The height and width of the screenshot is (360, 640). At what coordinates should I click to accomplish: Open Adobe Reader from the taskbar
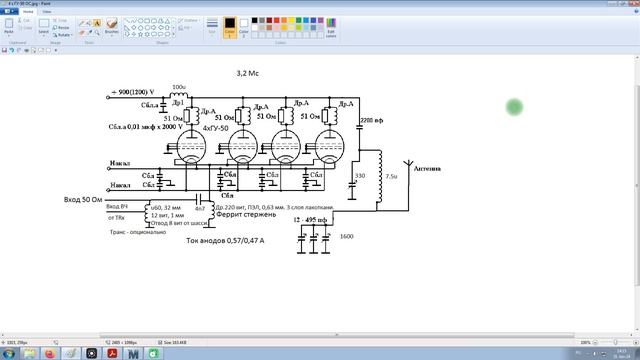pyautogui.click(x=112, y=353)
